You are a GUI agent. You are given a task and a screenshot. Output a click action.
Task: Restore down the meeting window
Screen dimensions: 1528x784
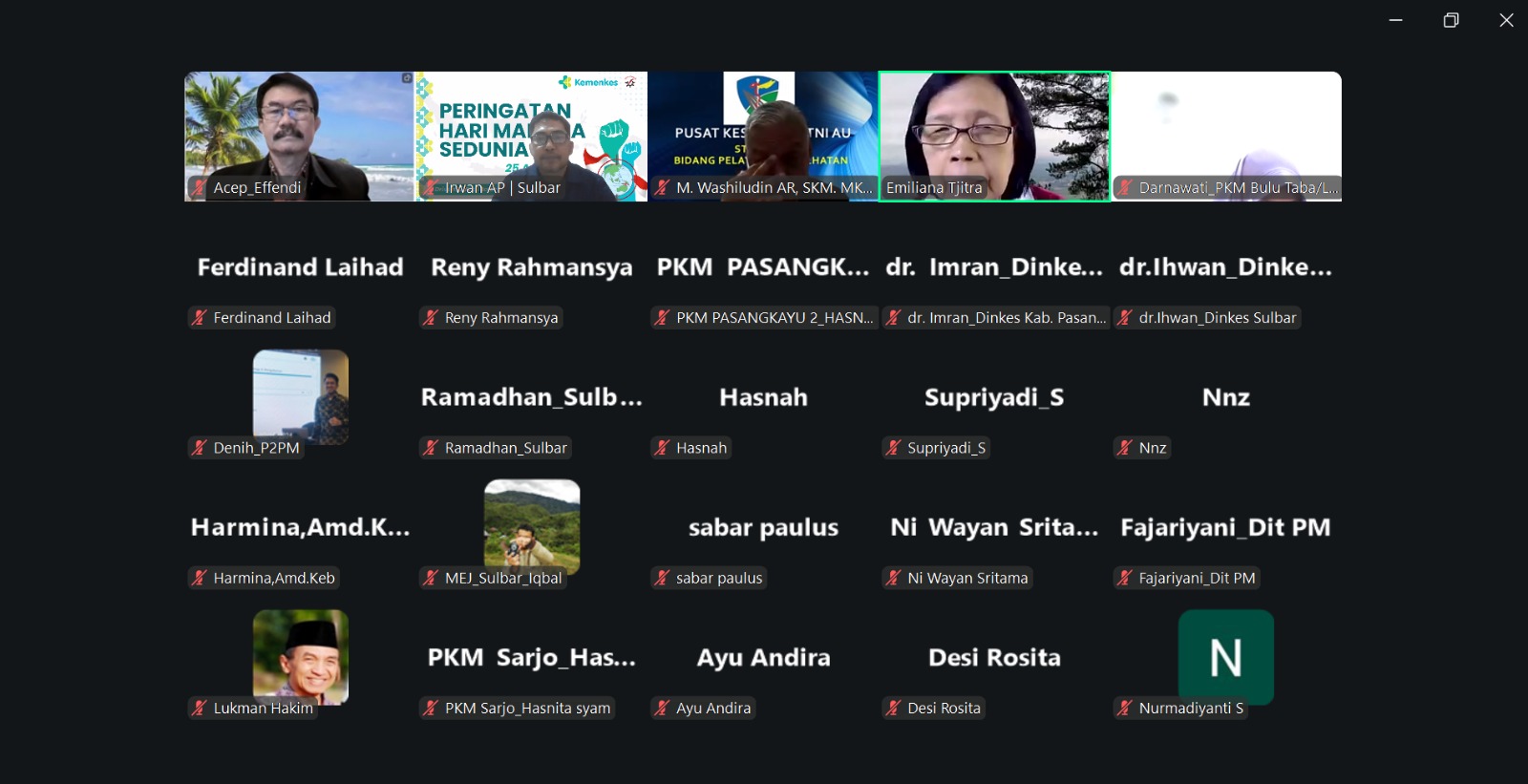coord(1451,20)
